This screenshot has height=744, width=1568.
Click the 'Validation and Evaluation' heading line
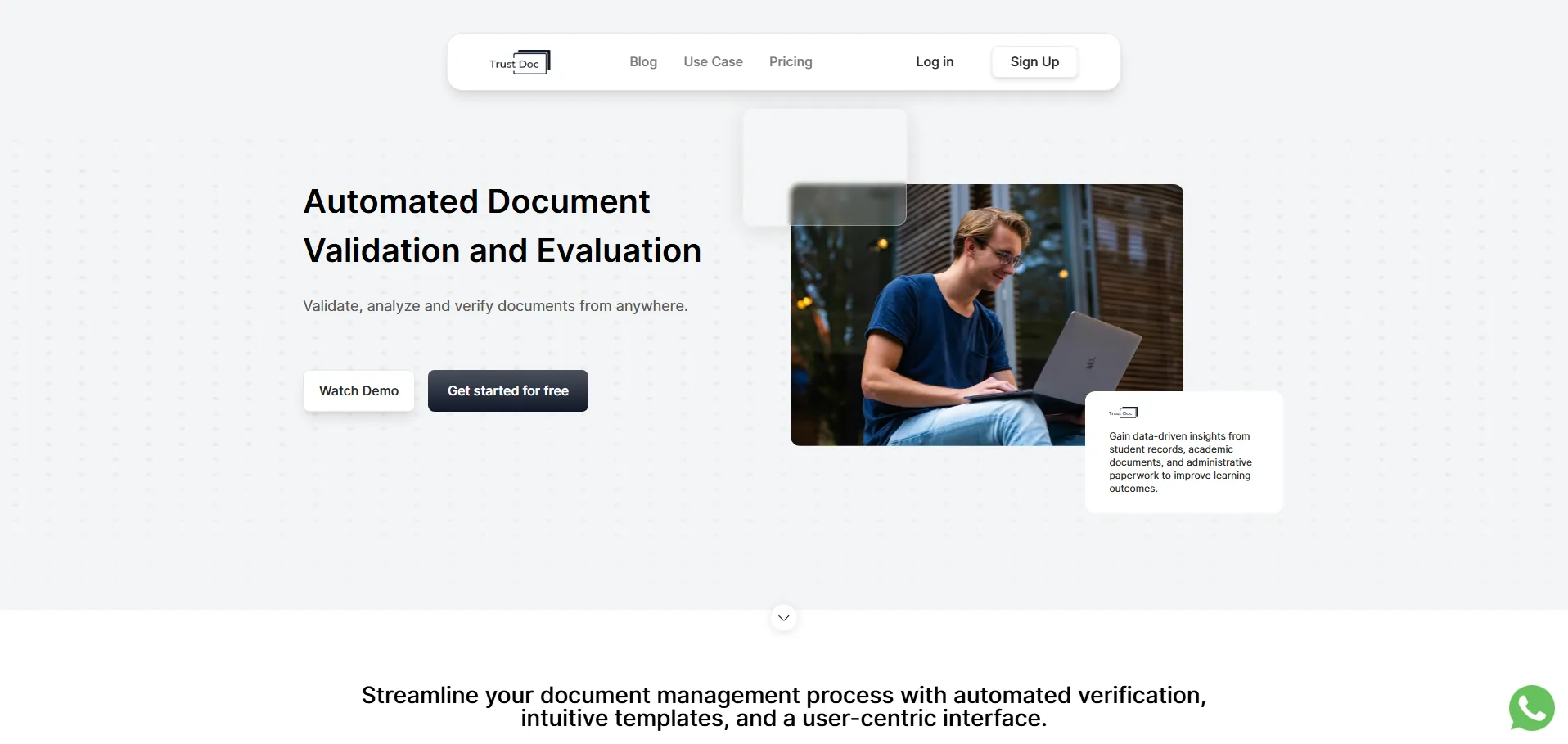(x=502, y=251)
